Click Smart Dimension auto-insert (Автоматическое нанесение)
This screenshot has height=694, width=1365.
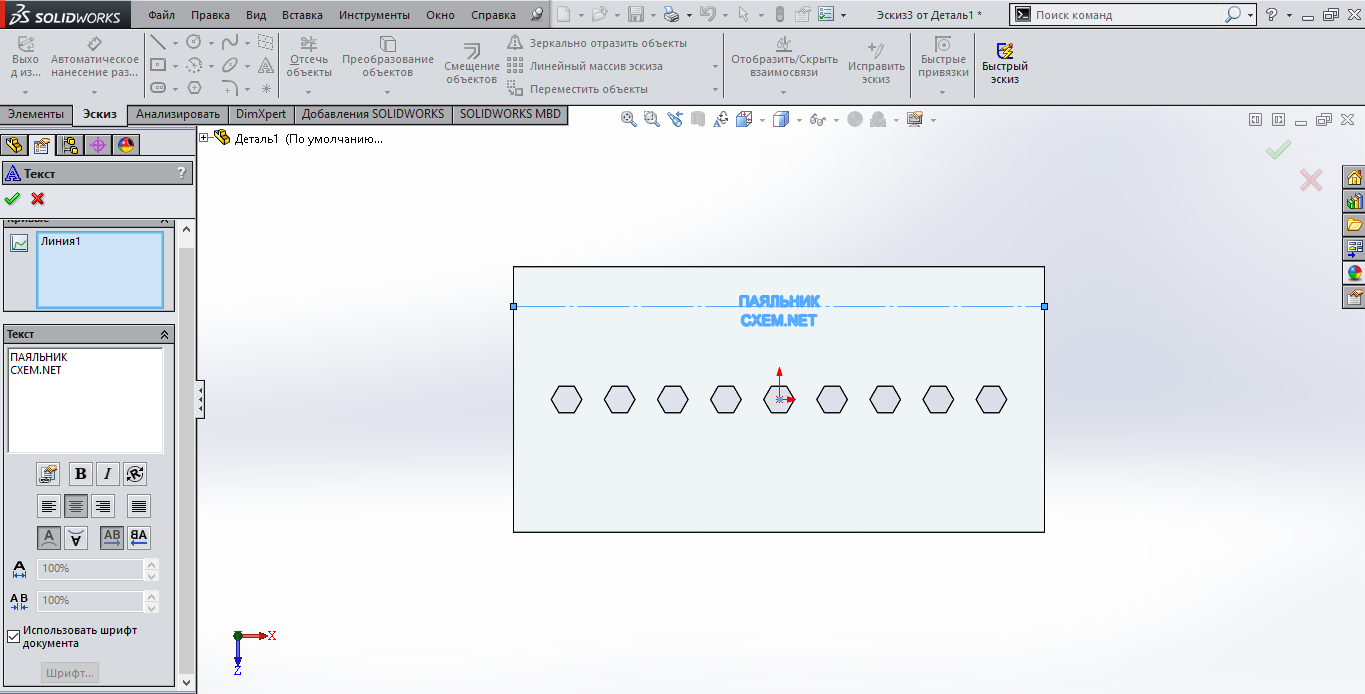tap(95, 57)
